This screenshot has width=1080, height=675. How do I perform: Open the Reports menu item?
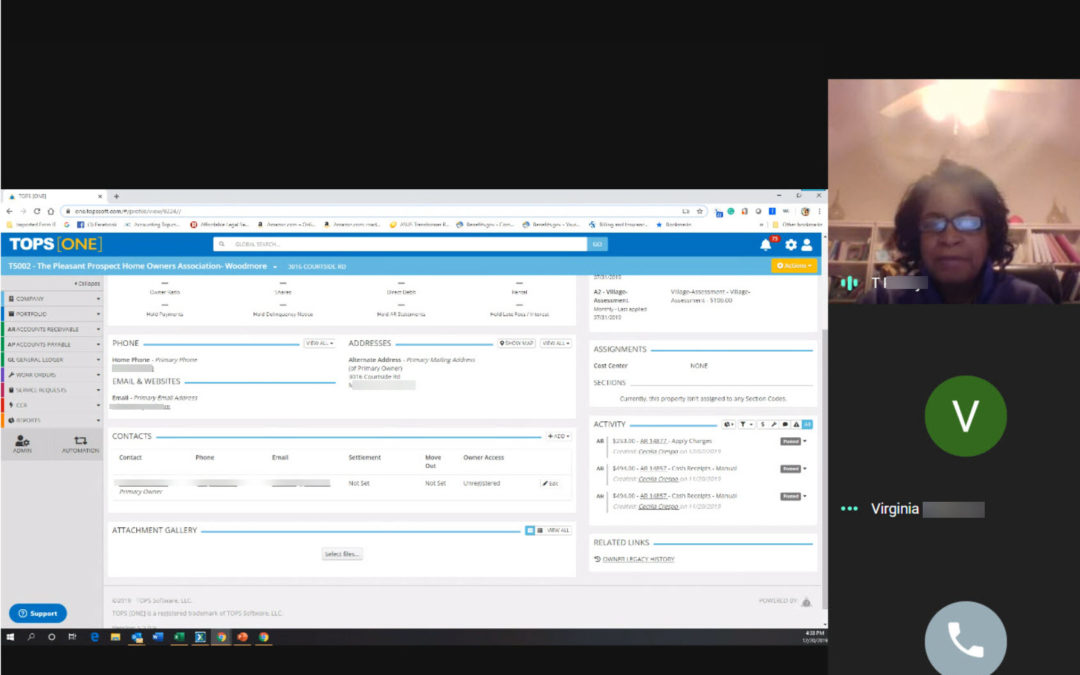point(52,420)
